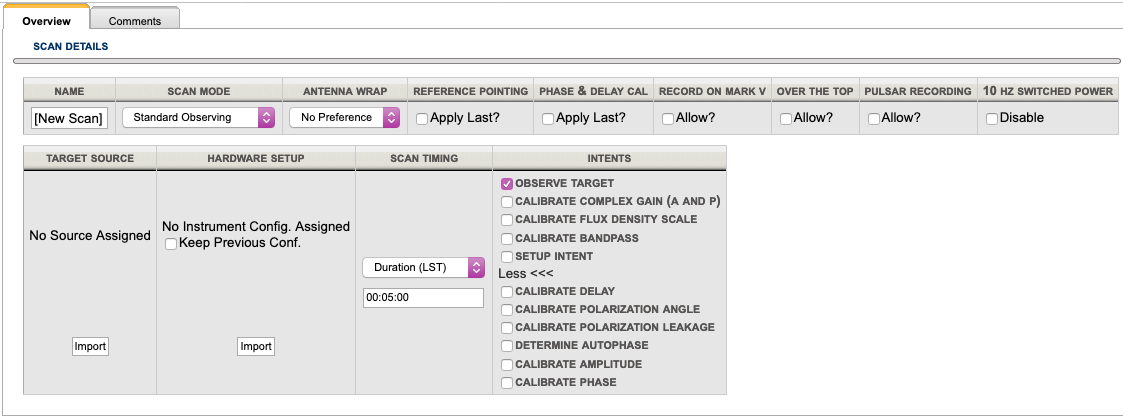The width and height of the screenshot is (1123, 419).
Task: Open the Duration (LST) timing dropdown
Action: click(x=422, y=268)
